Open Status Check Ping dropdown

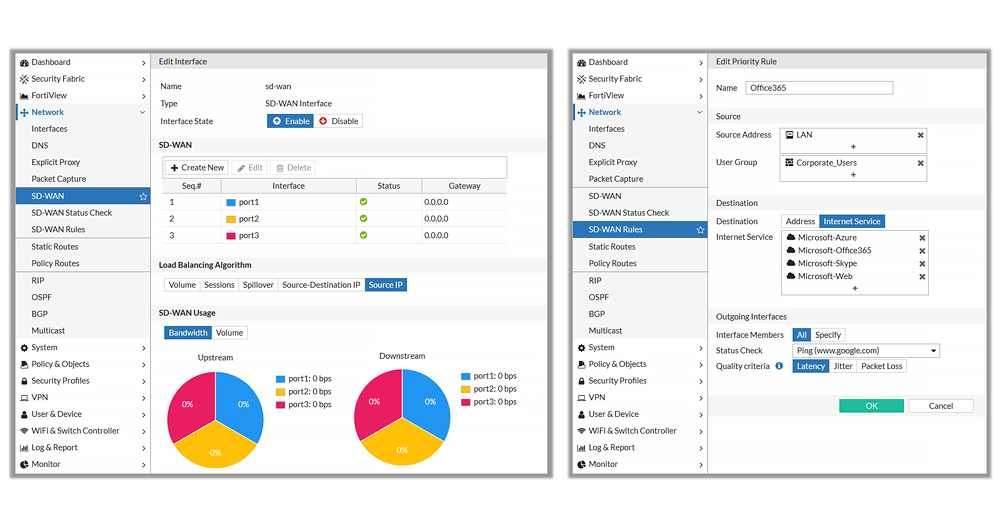click(866, 351)
